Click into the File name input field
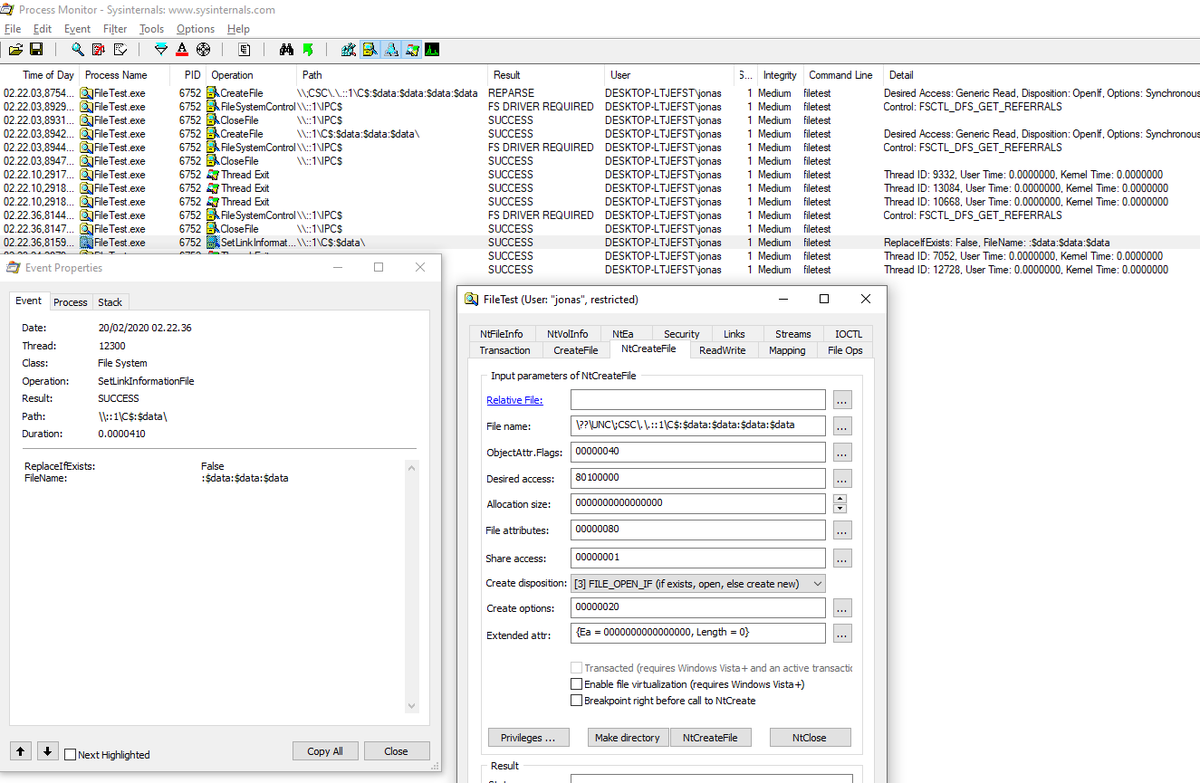This screenshot has width=1200, height=783. [x=698, y=425]
